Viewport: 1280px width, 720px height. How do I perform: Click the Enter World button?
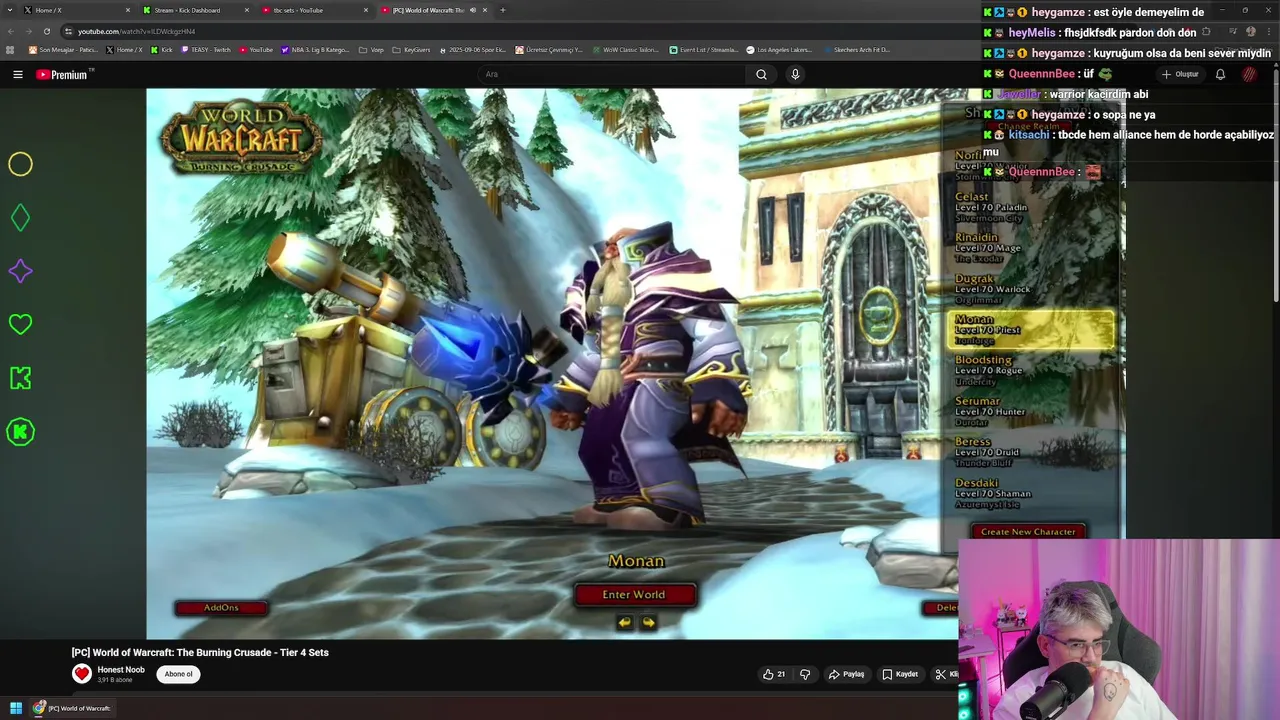coord(633,595)
